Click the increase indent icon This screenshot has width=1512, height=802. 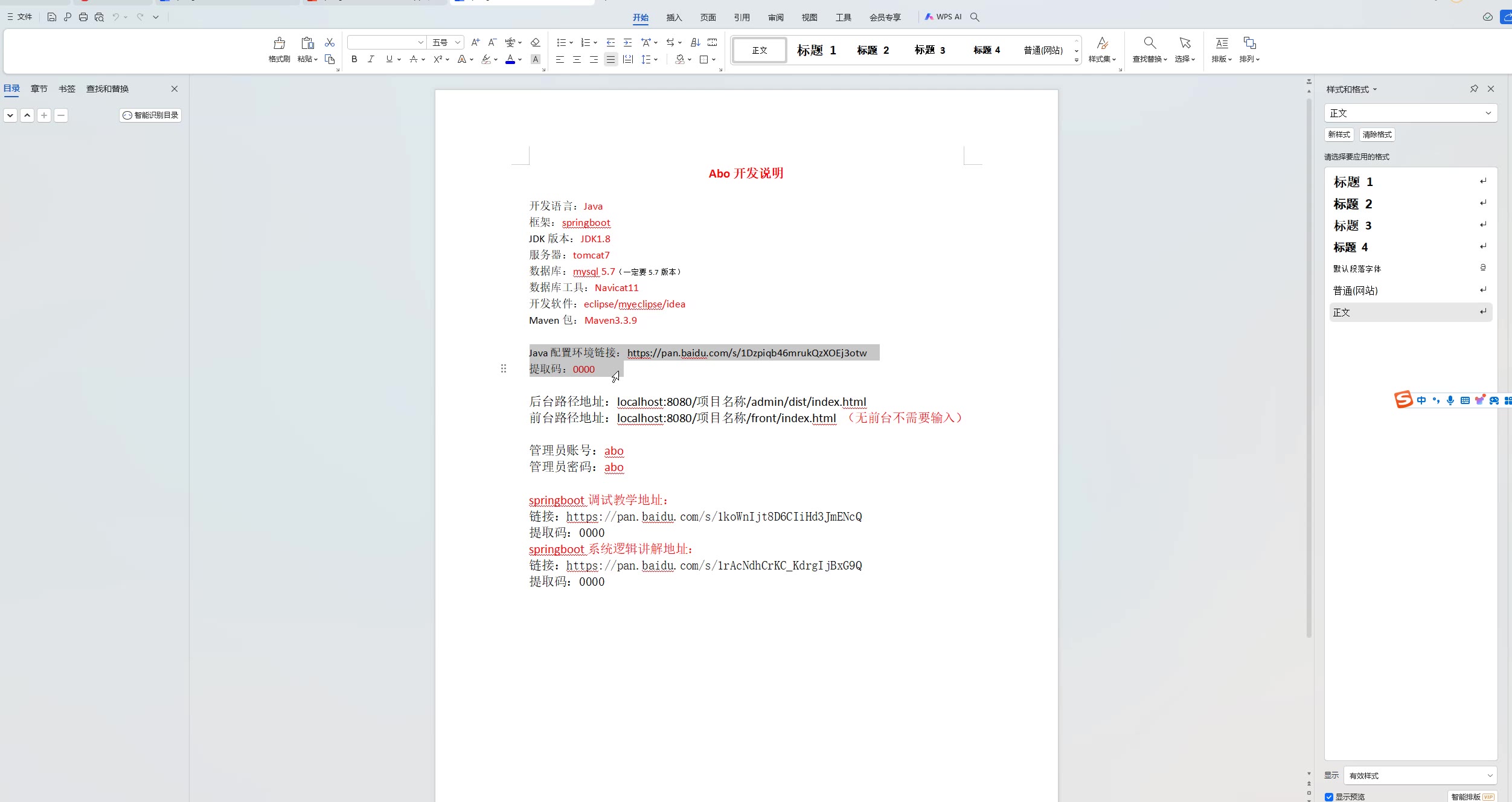click(627, 42)
